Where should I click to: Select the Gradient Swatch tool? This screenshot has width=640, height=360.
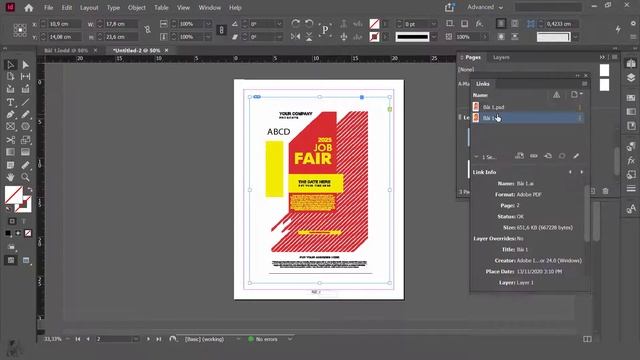pyautogui.click(x=11, y=152)
